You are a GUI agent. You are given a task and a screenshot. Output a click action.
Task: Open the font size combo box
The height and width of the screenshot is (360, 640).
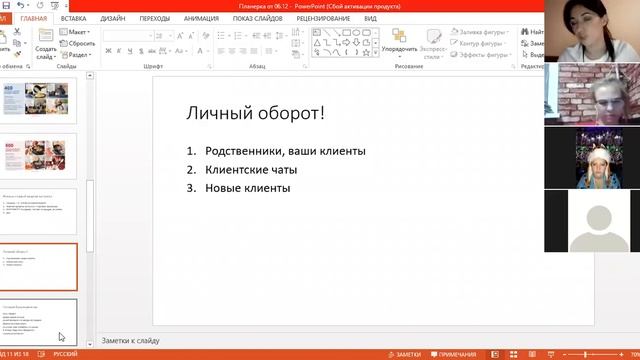click(x=164, y=36)
